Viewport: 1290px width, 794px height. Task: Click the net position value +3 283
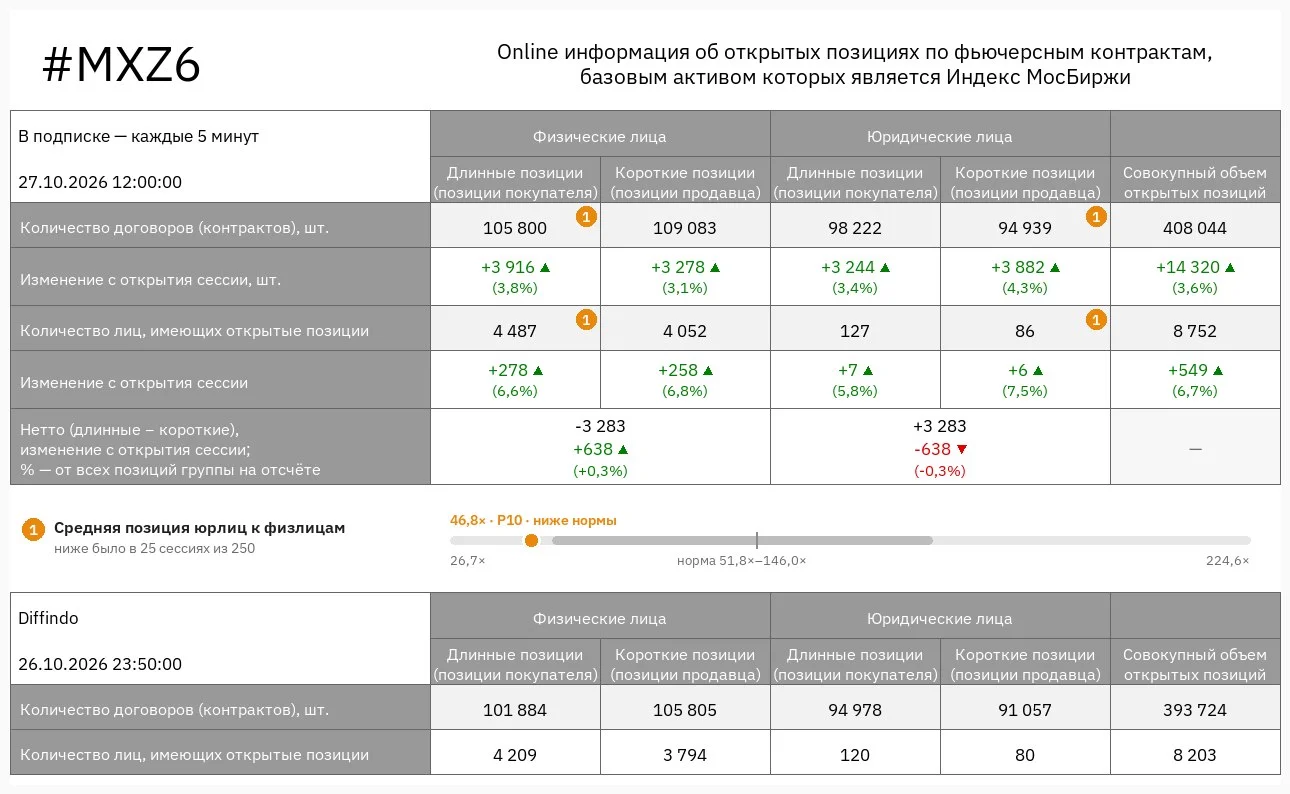939,427
